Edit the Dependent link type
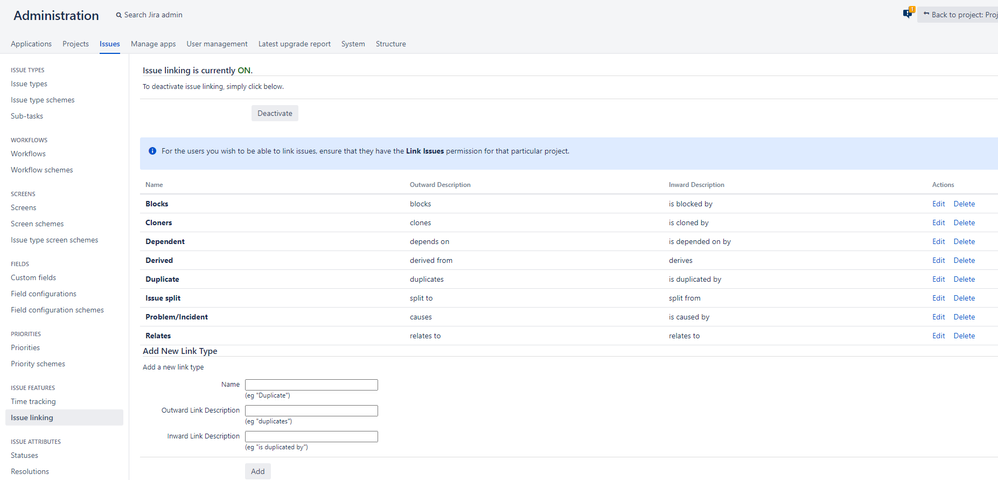Screen dimensions: 998x480 click(x=938, y=241)
